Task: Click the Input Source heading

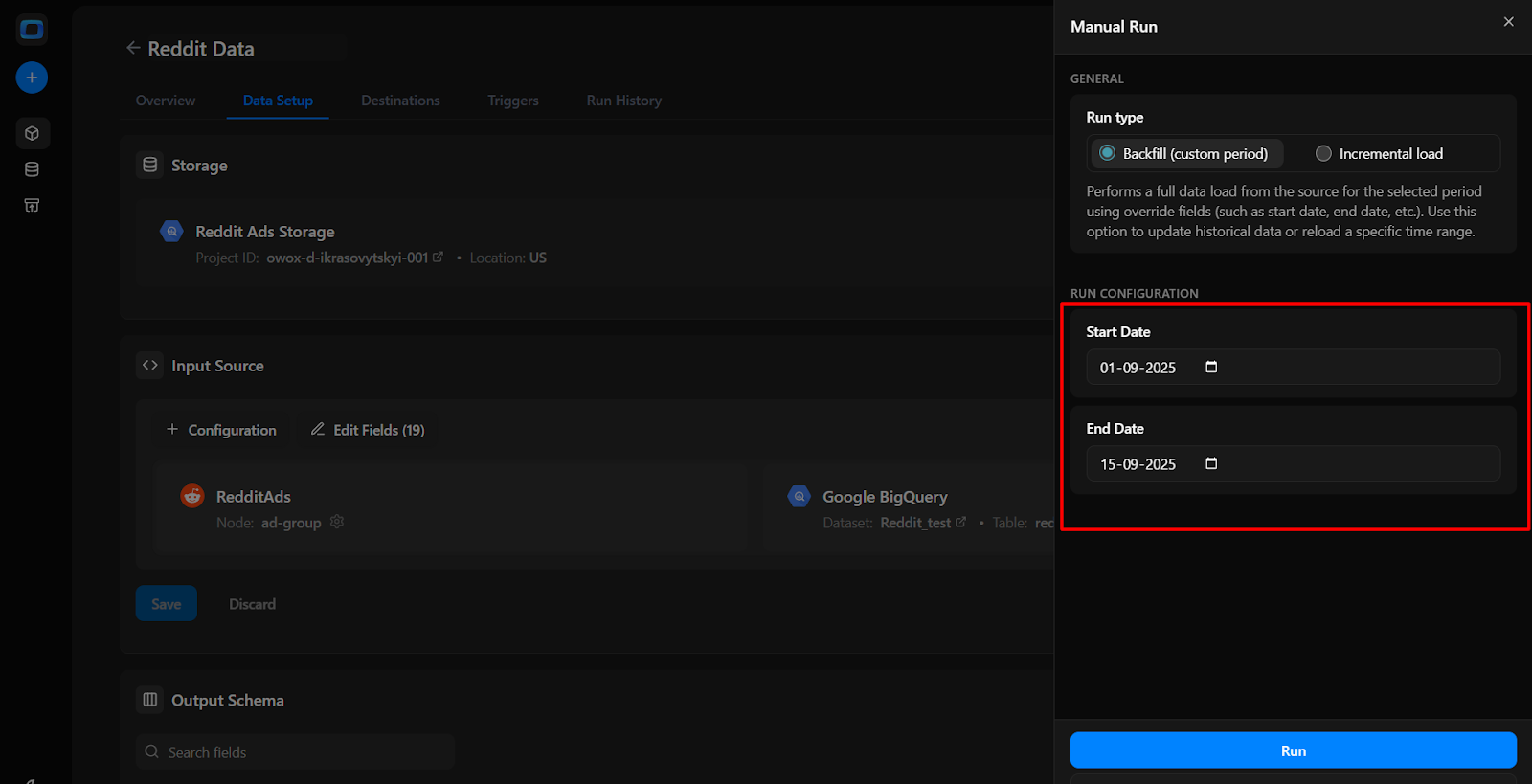Action: click(x=217, y=366)
